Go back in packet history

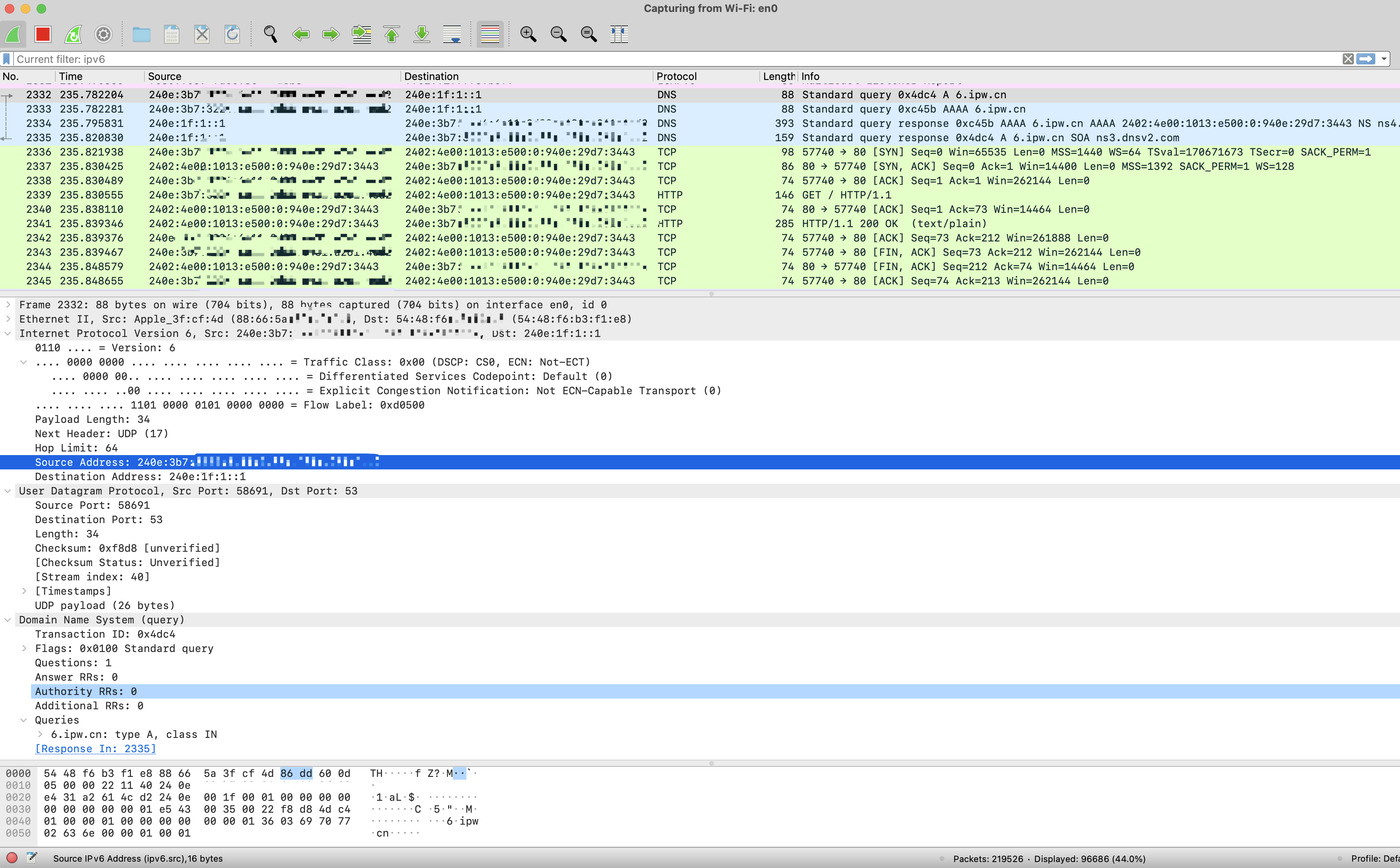coord(301,35)
